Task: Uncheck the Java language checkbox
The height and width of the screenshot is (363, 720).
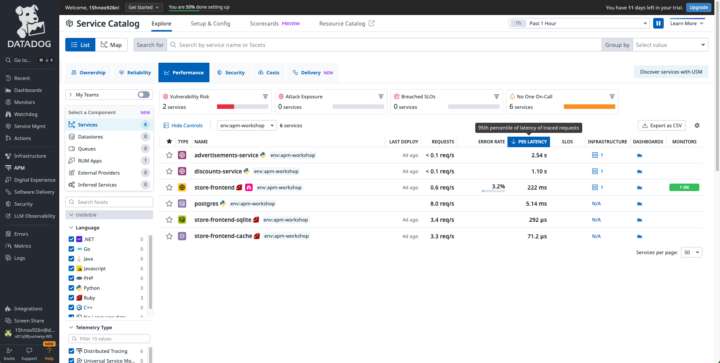Action: click(71, 259)
